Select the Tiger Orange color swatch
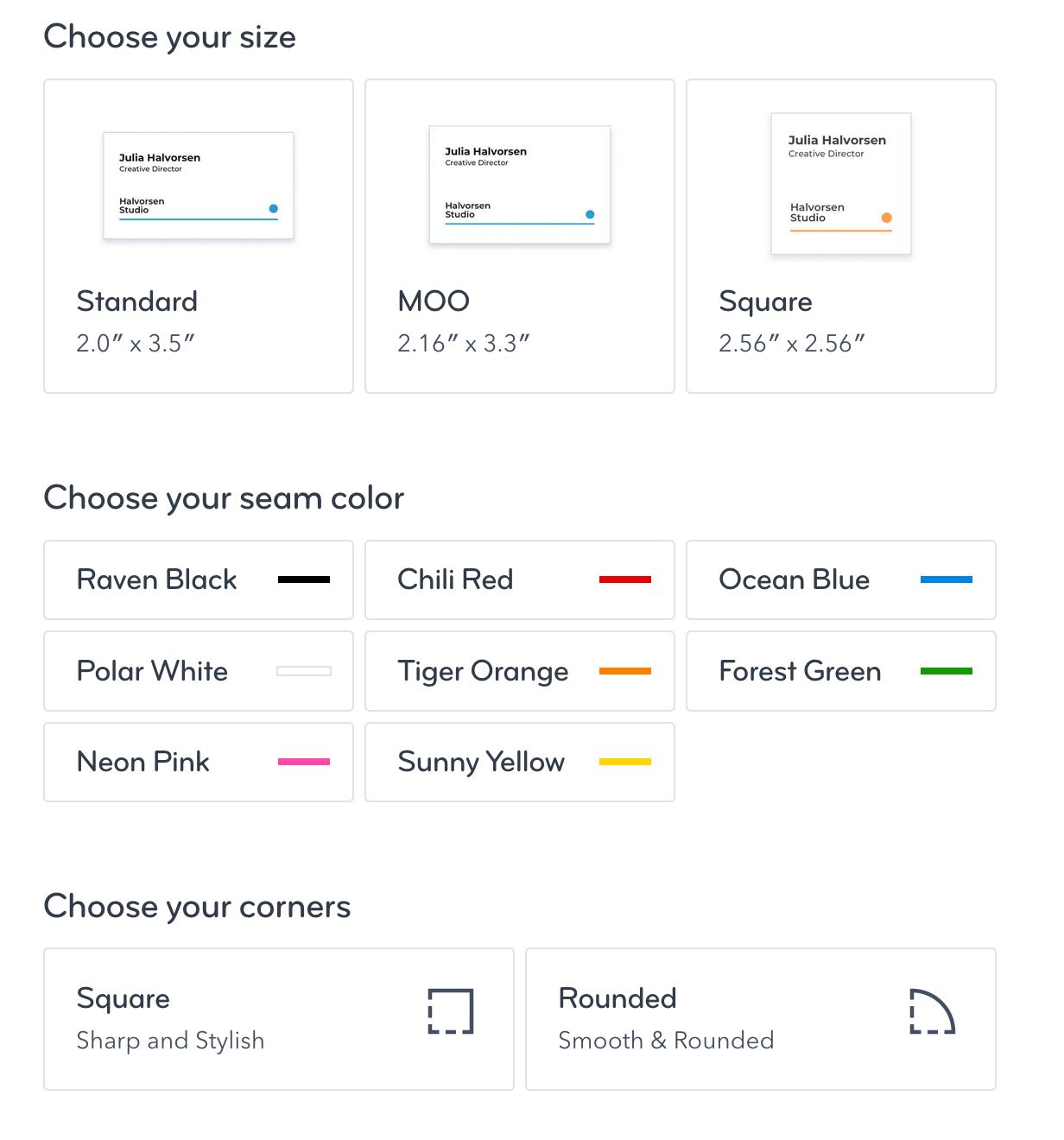This screenshot has width=1064, height=1140. point(625,671)
